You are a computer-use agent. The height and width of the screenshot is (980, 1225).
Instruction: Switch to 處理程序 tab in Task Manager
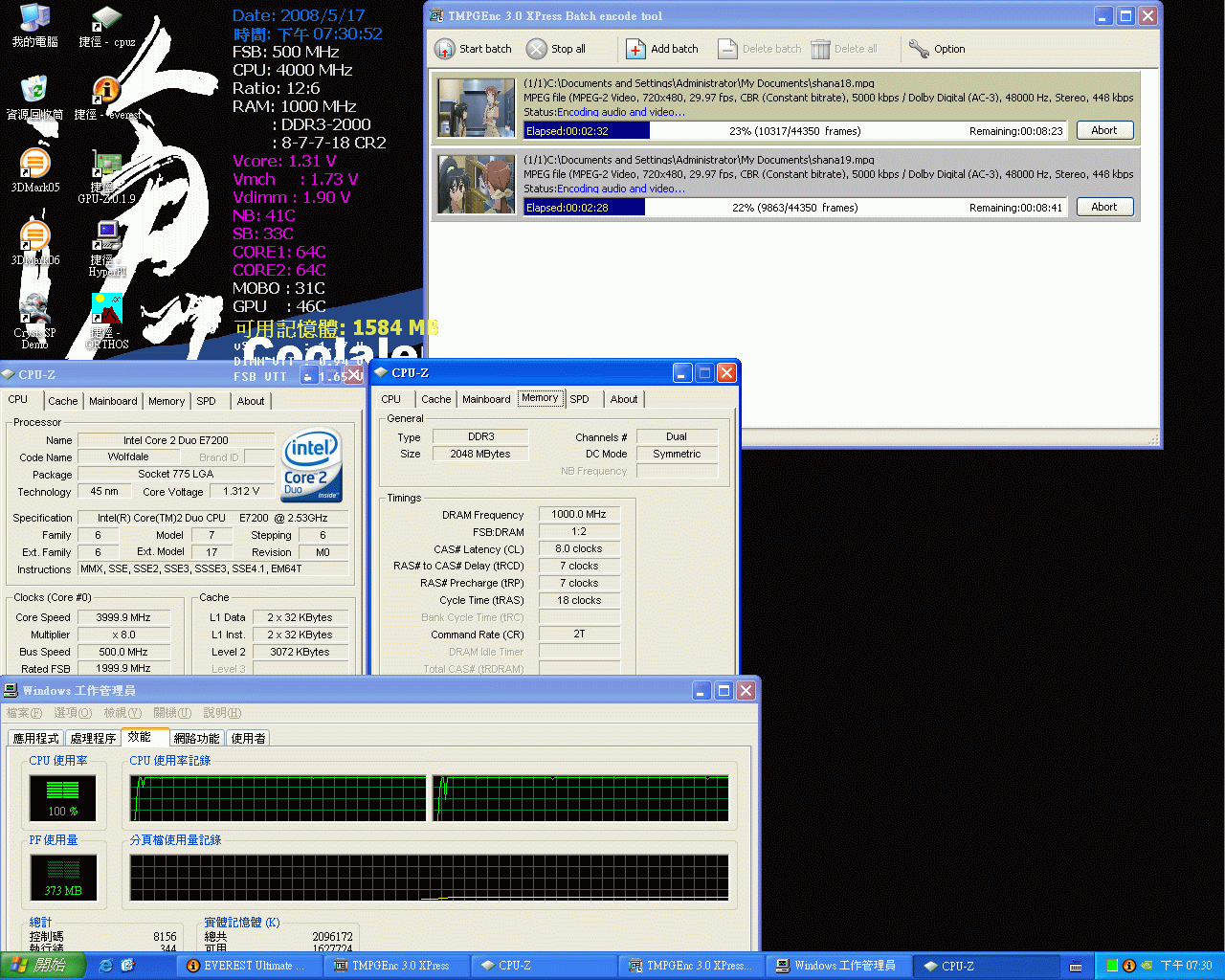pyautogui.click(x=93, y=738)
